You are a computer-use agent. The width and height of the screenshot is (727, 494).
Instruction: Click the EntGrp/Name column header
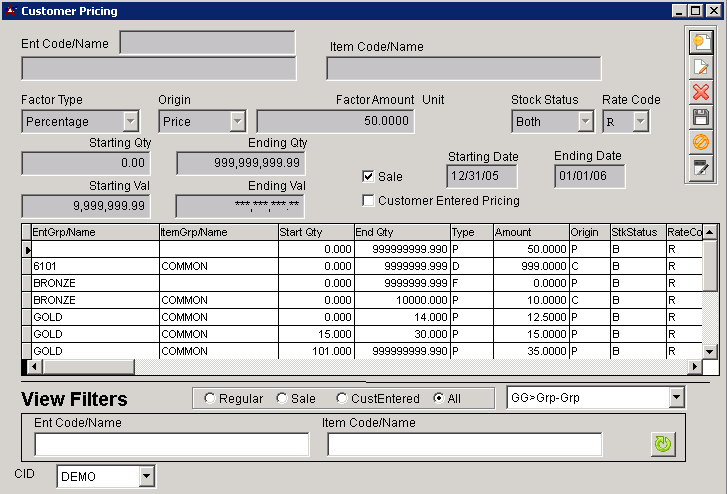tap(94, 232)
